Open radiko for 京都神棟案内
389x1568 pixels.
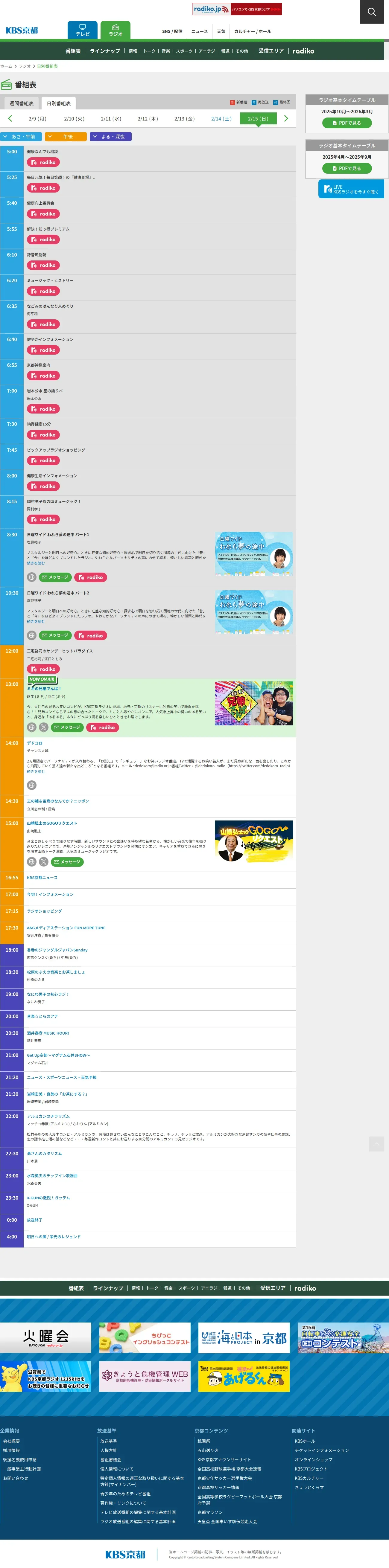coord(43,376)
